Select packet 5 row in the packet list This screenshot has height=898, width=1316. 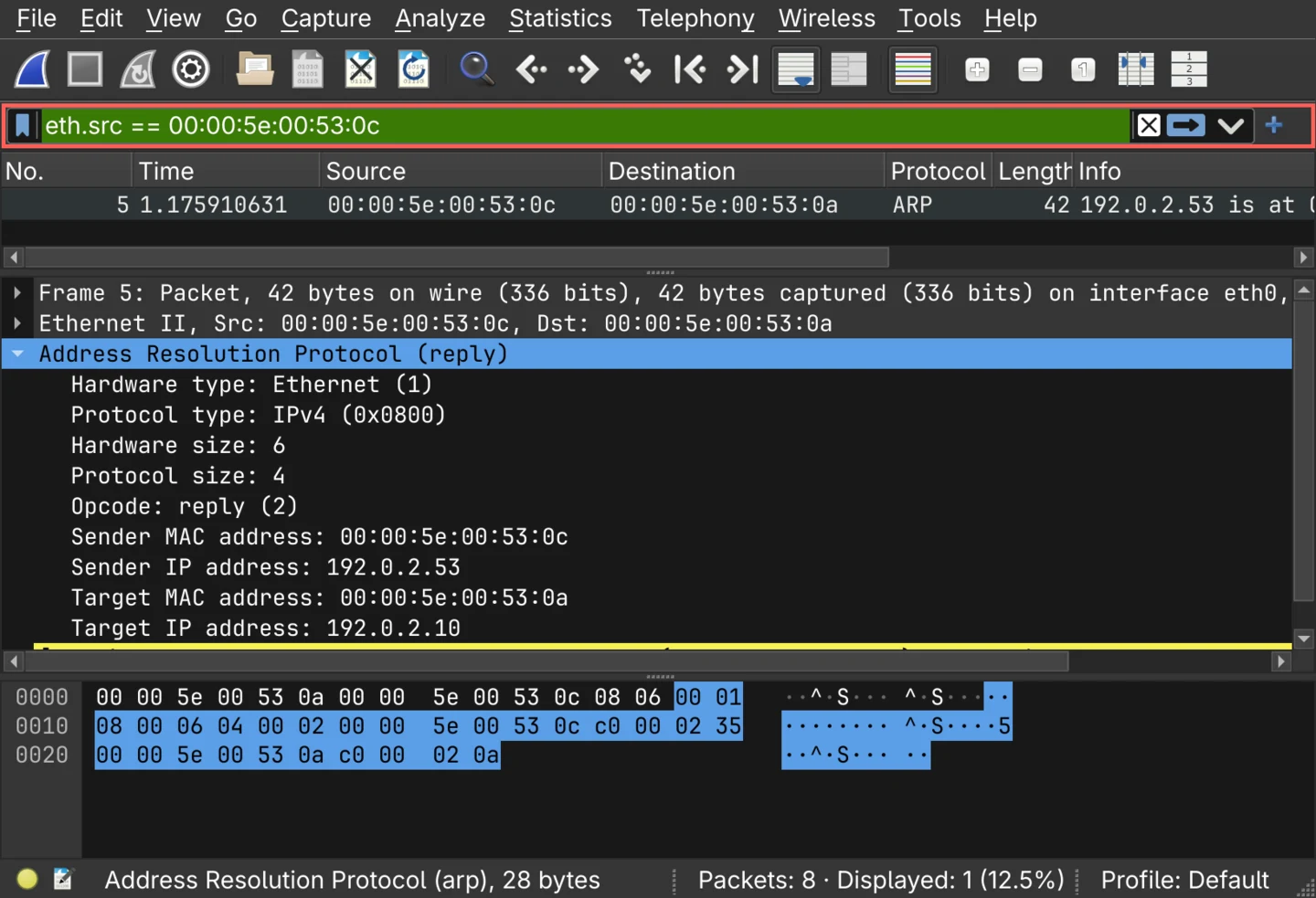658,205
